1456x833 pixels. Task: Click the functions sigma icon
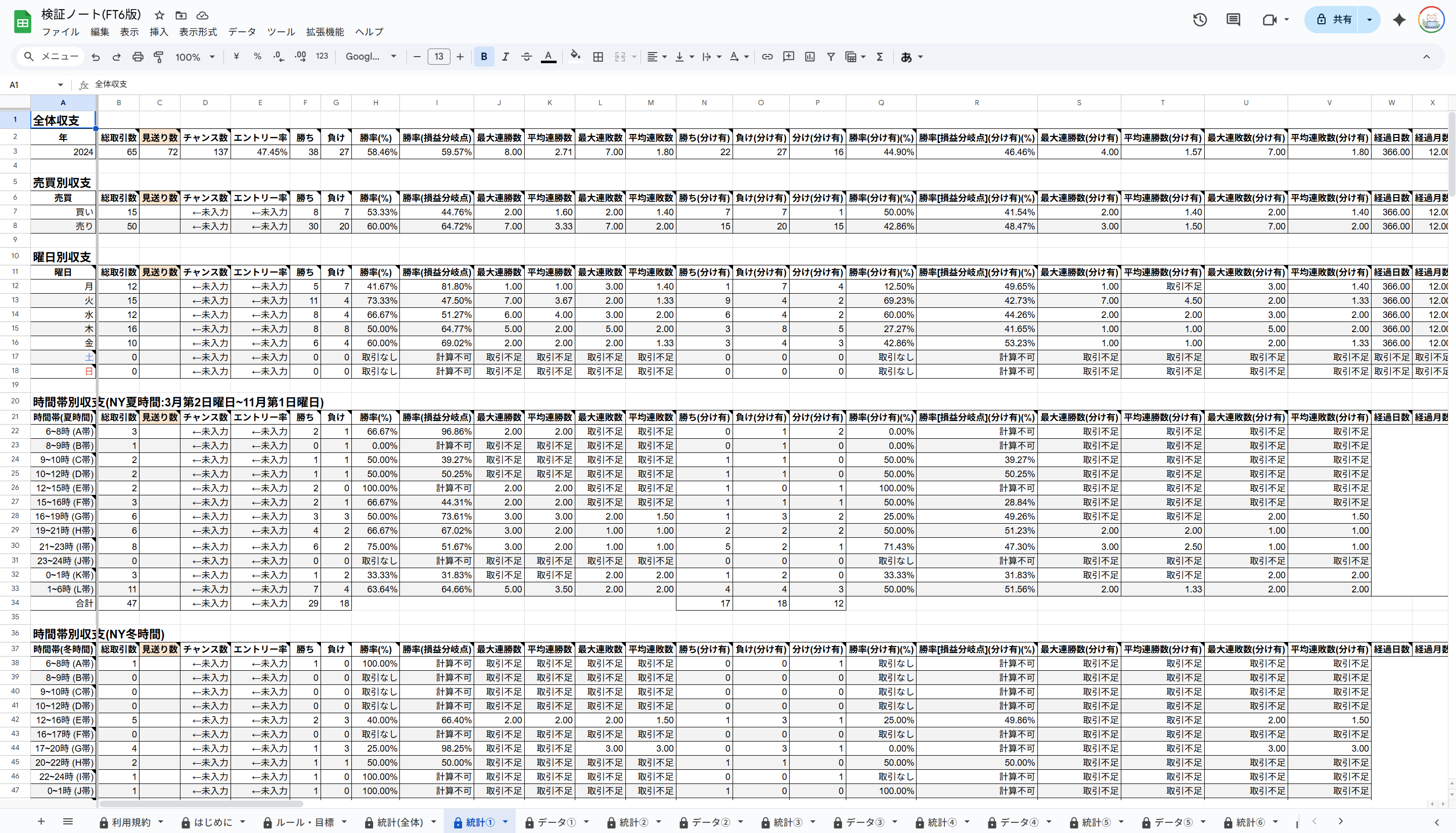[x=880, y=57]
